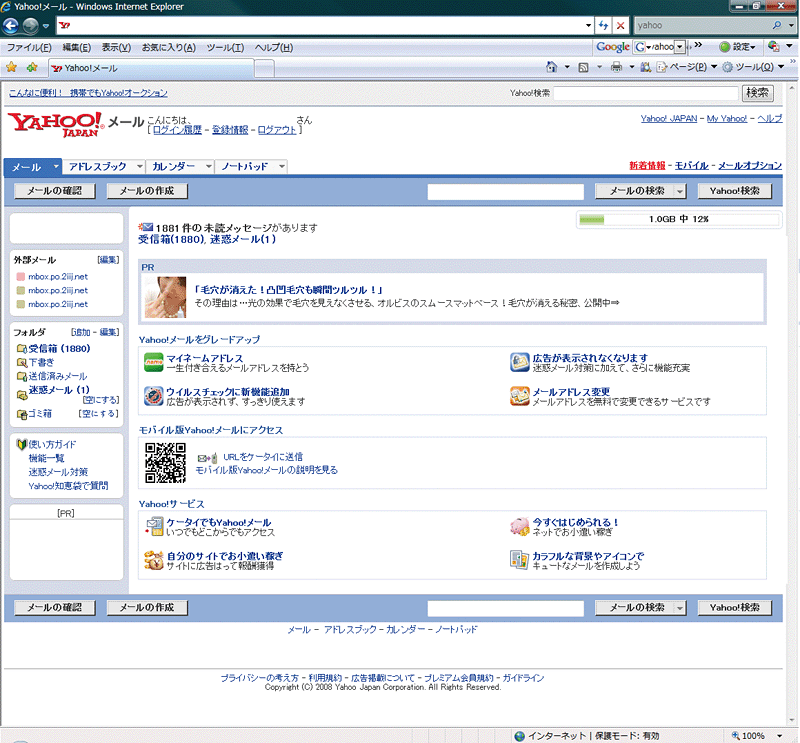Open the top メールの検索 dropdown arrow

(680, 191)
